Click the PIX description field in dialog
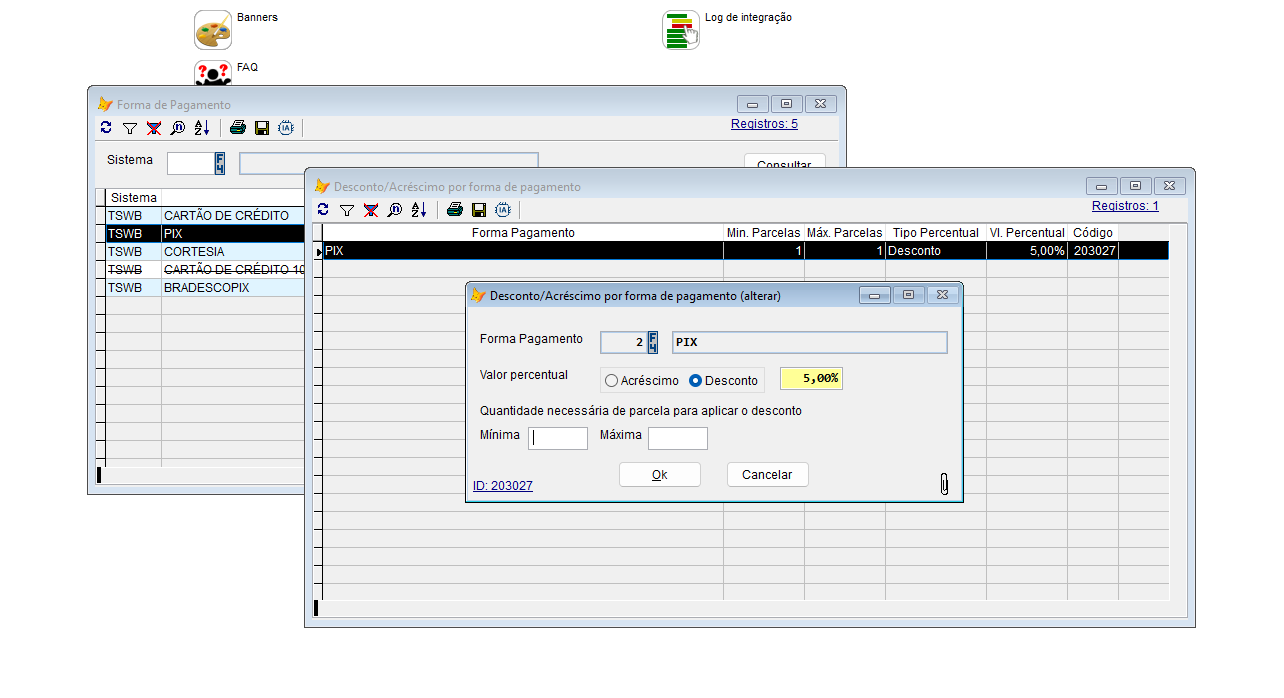The width and height of the screenshot is (1284, 698). (810, 343)
